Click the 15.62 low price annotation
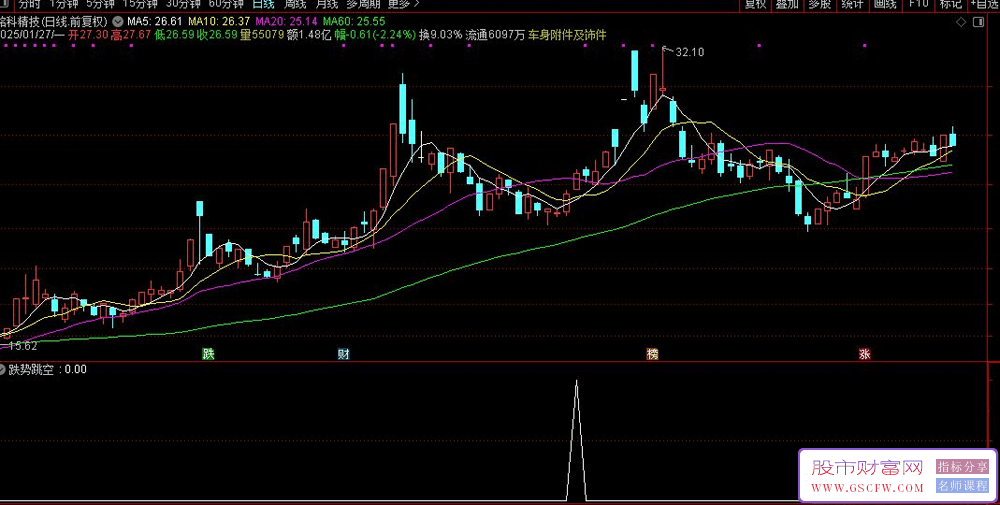Image resolution: width=1000 pixels, height=505 pixels. (x=22, y=346)
